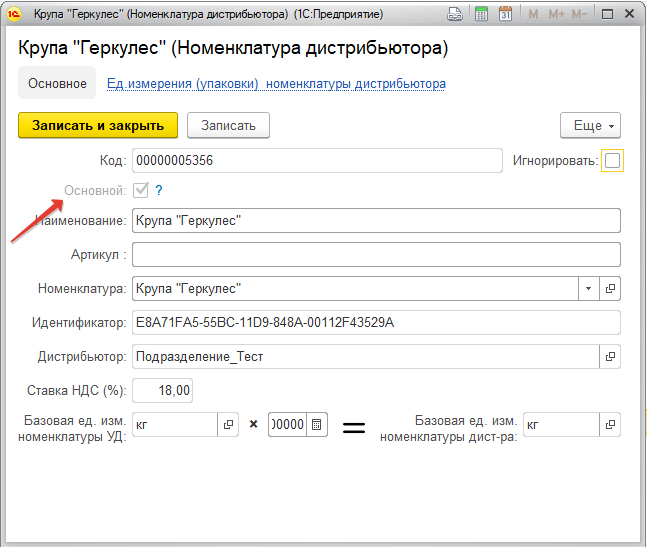The width and height of the screenshot is (647, 547).
Task: Open Ед.измерения (упаковки) номенклатуры дистрибьютора link
Action: pyautogui.click(x=276, y=84)
